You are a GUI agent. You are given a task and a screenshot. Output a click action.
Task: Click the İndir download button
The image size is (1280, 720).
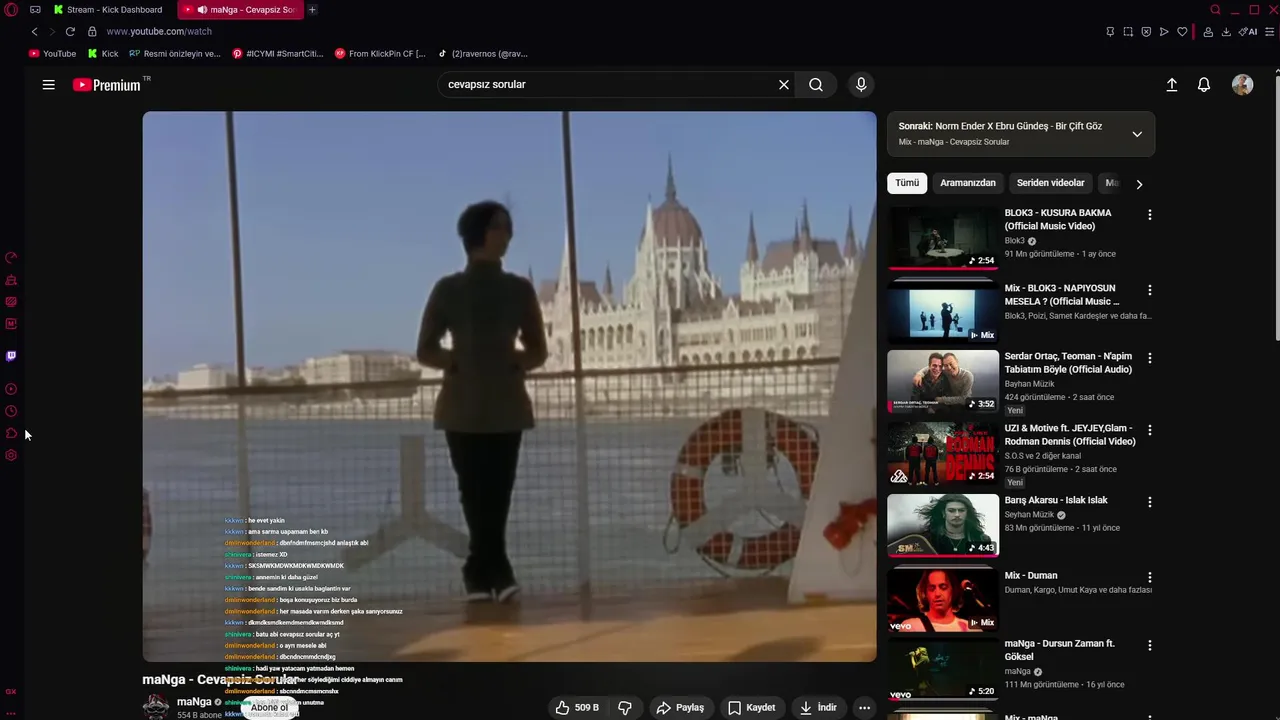818,707
